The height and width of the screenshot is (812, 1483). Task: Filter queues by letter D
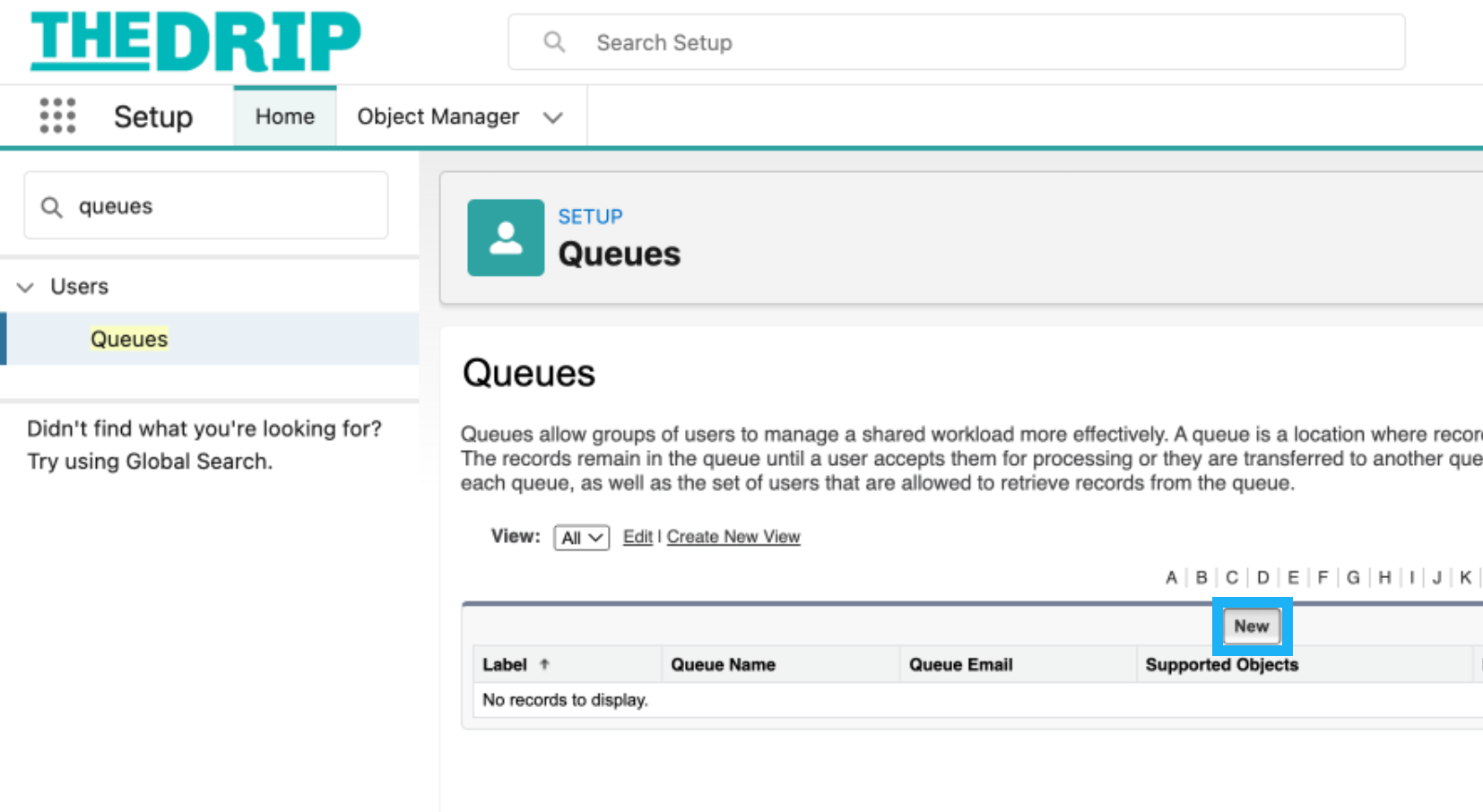[1262, 577]
